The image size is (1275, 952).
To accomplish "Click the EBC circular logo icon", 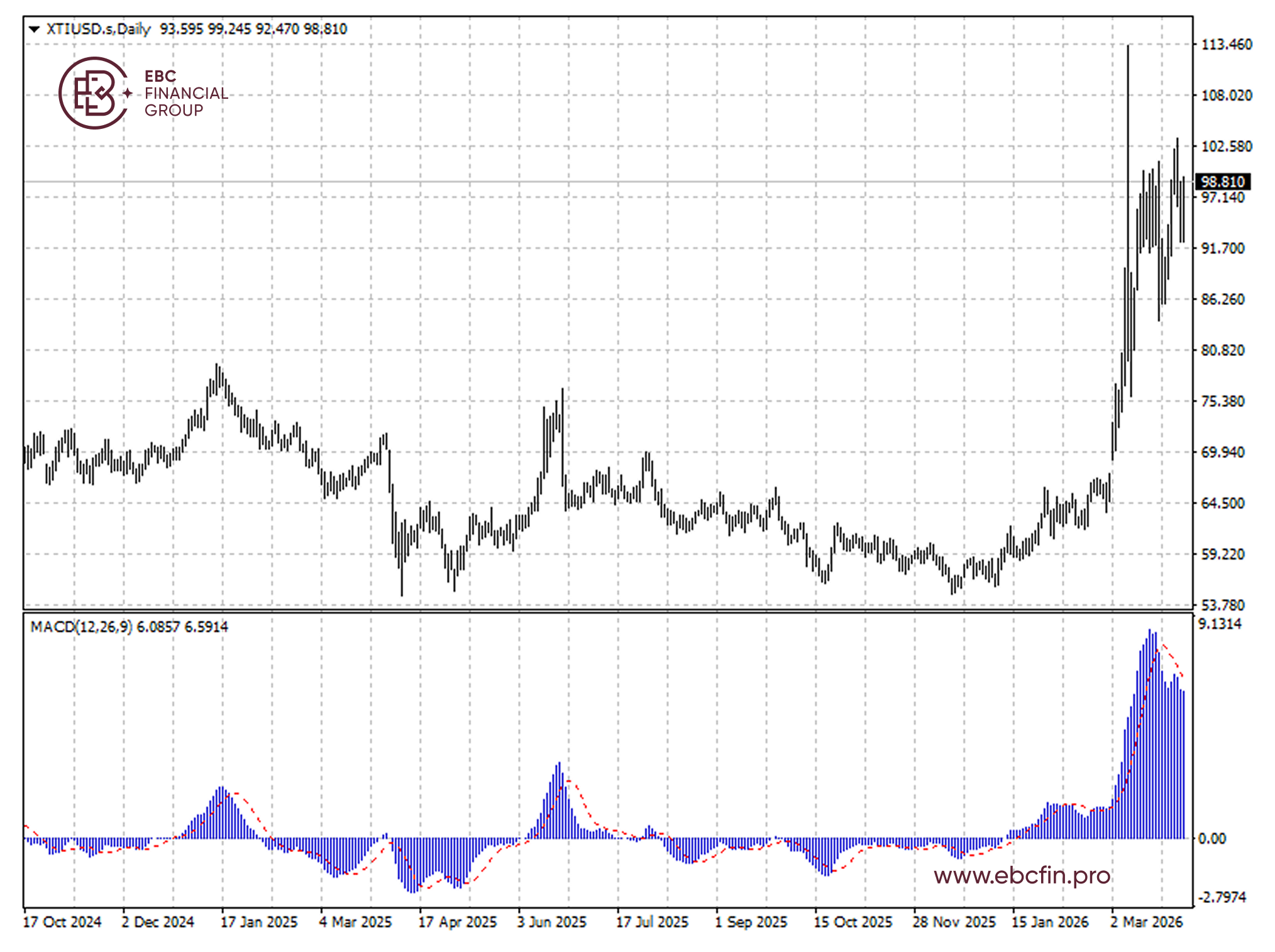I will click(x=93, y=93).
